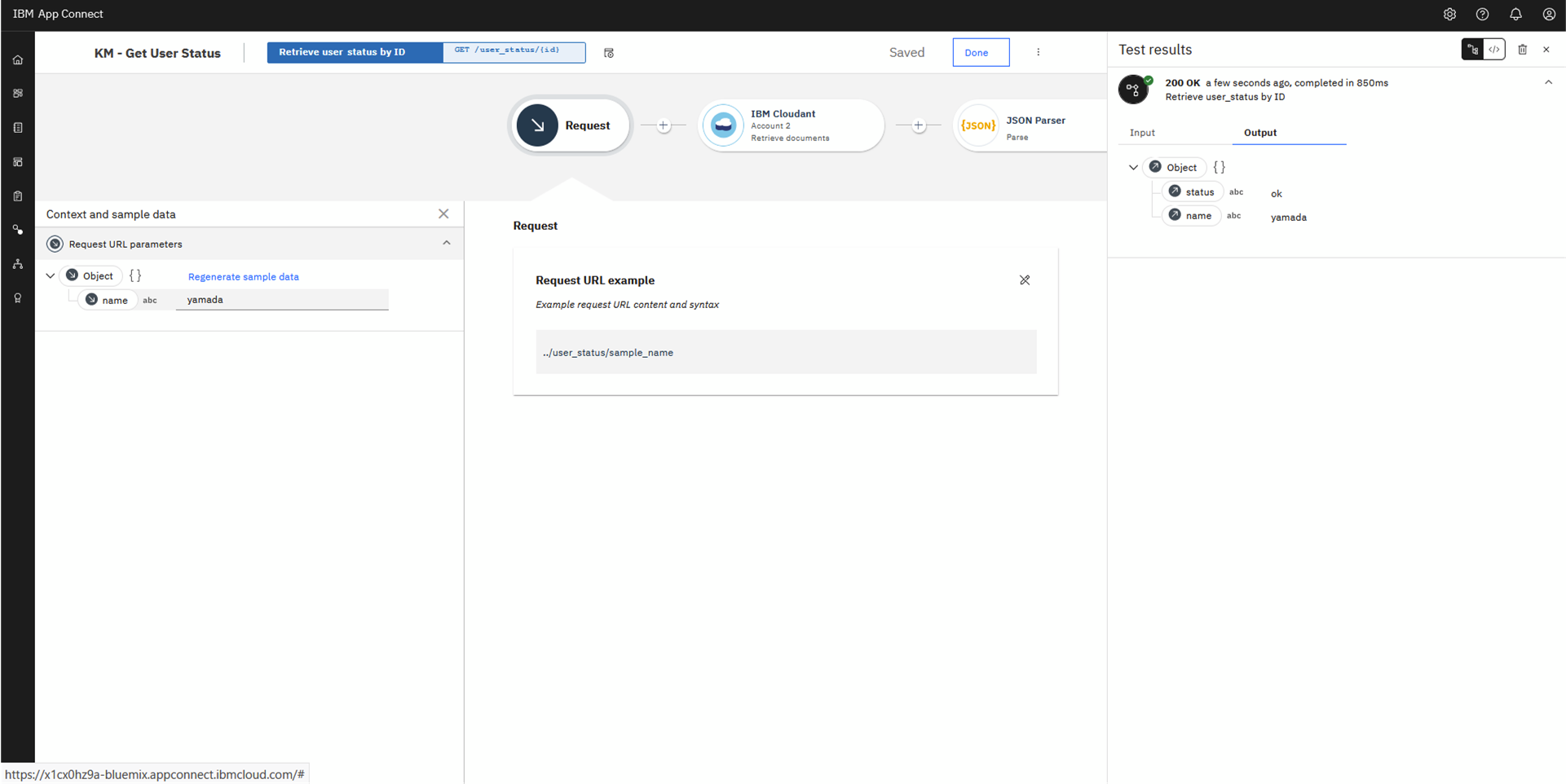This screenshot has height=784, width=1566.
Task: Click the flow status icon of the 200 OK result
Action: (1133, 89)
